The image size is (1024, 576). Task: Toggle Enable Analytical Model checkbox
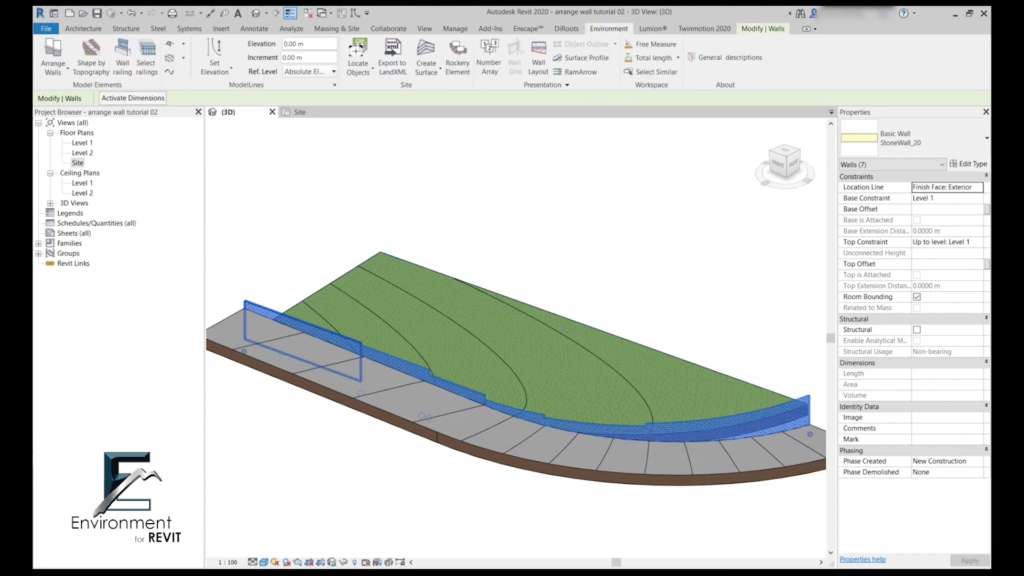pyautogui.click(x=917, y=340)
